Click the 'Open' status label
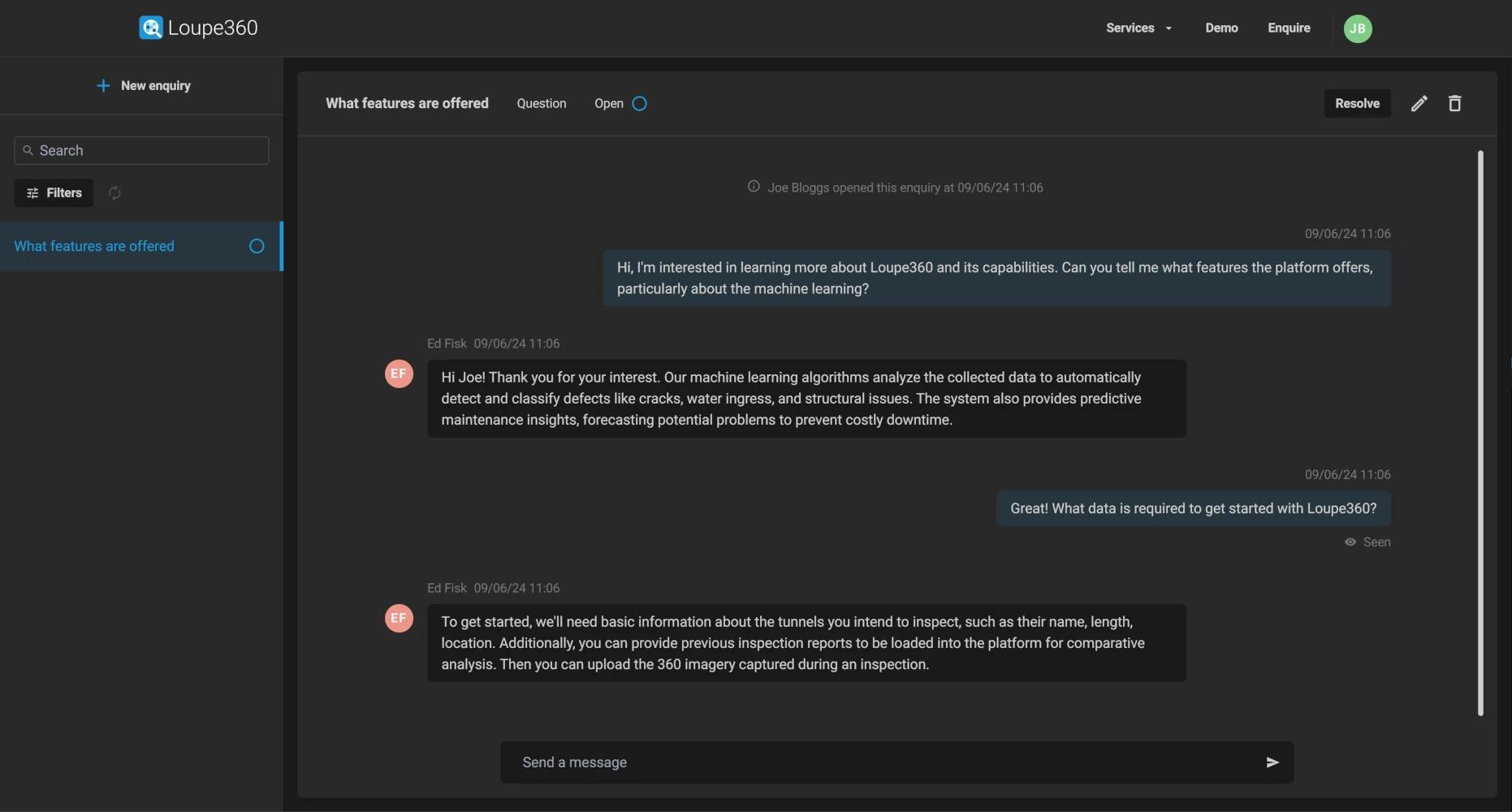This screenshot has width=1512, height=812. coord(609,104)
